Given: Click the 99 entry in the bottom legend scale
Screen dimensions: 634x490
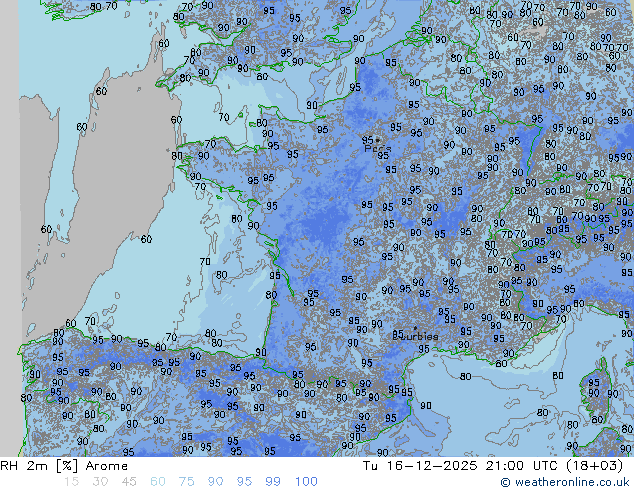Looking at the screenshot, I should 273,482.
